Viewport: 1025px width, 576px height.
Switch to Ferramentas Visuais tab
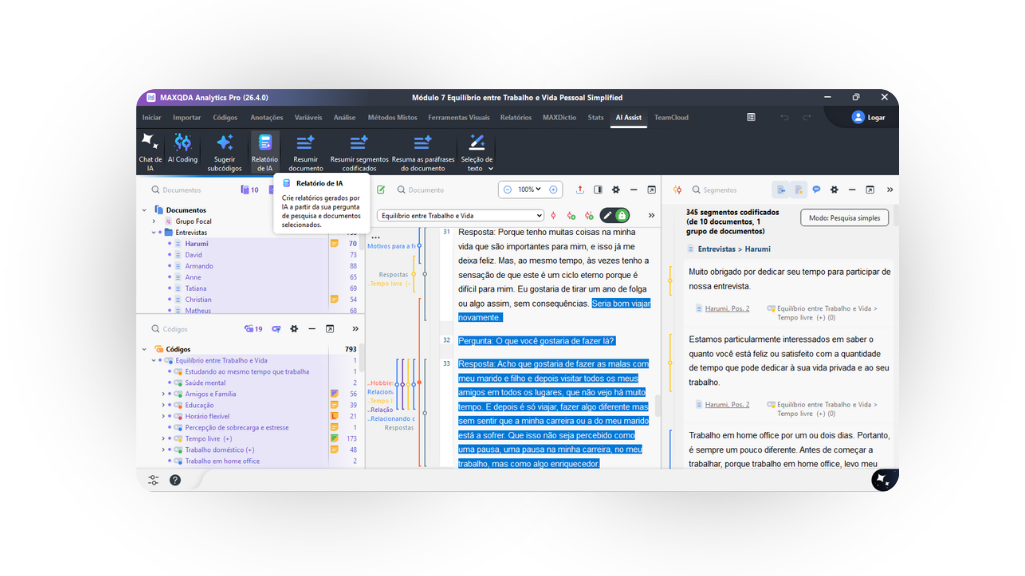pyautogui.click(x=459, y=118)
